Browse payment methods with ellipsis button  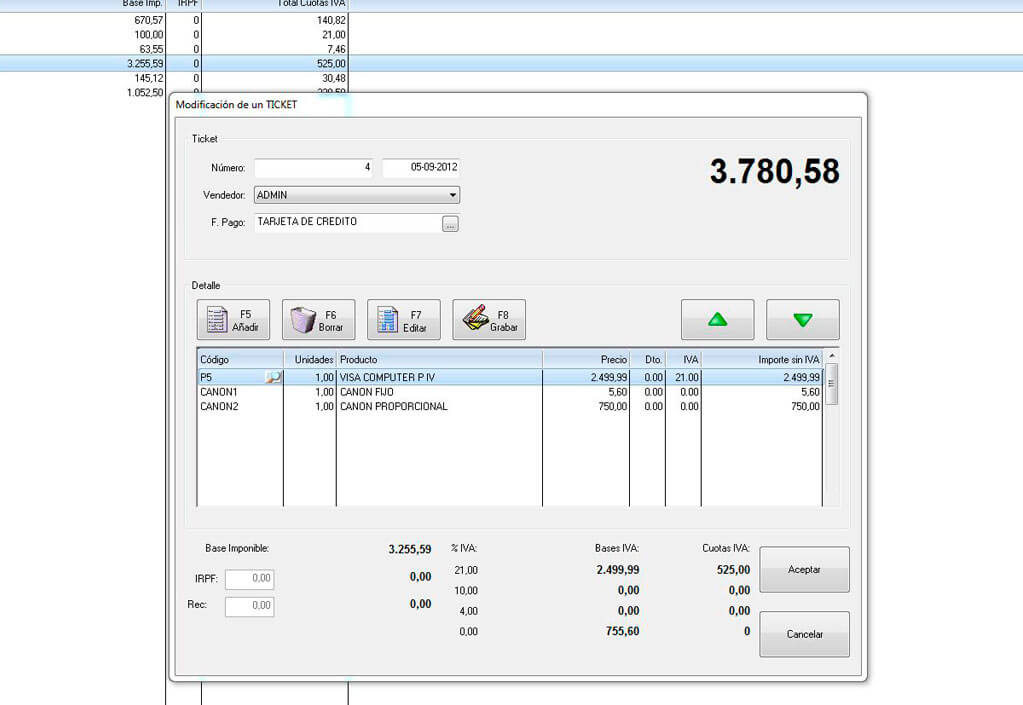point(450,224)
